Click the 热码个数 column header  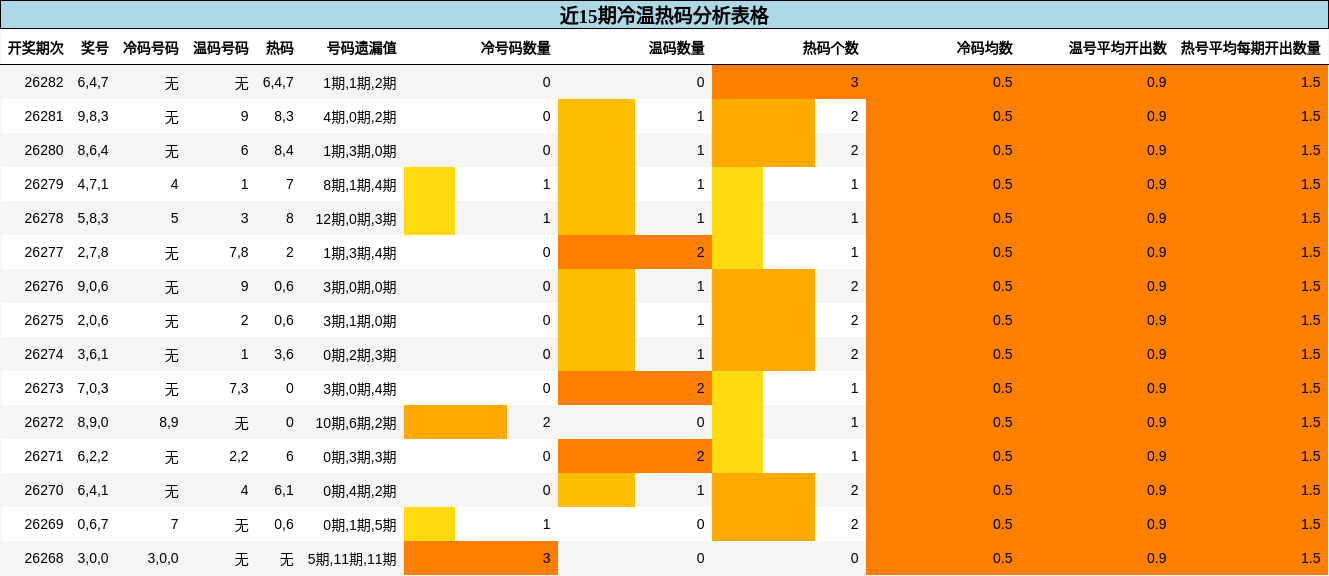pos(831,48)
